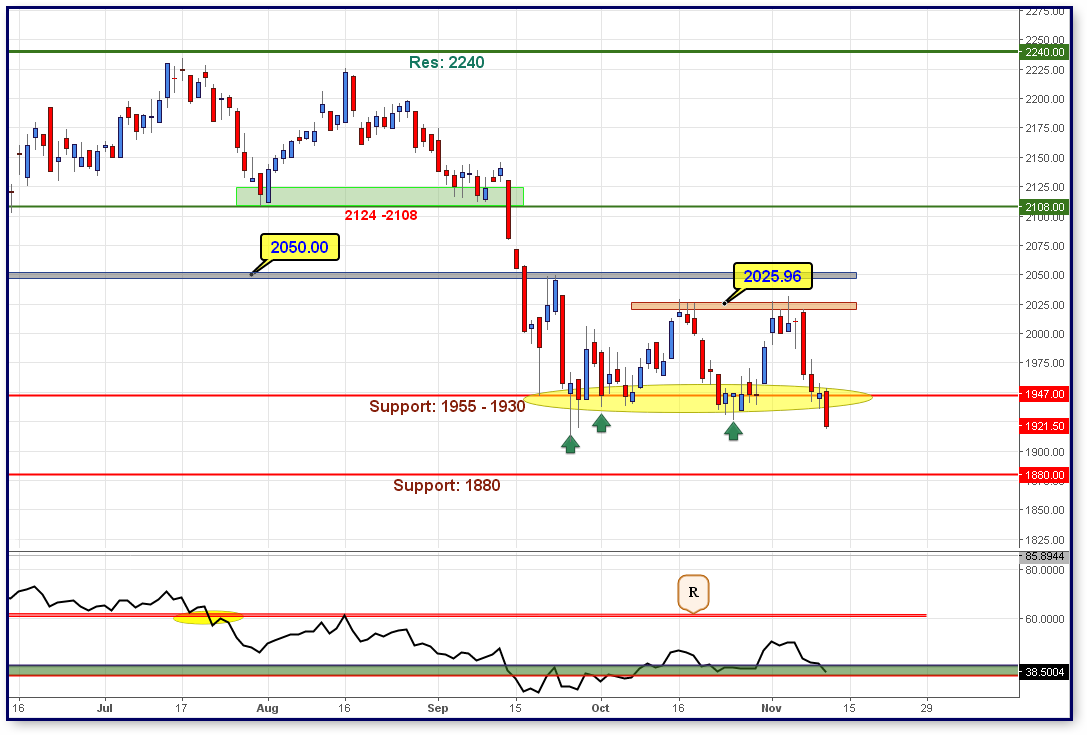
Task: Click the 2075.00 price axis label
Action: point(1045,246)
